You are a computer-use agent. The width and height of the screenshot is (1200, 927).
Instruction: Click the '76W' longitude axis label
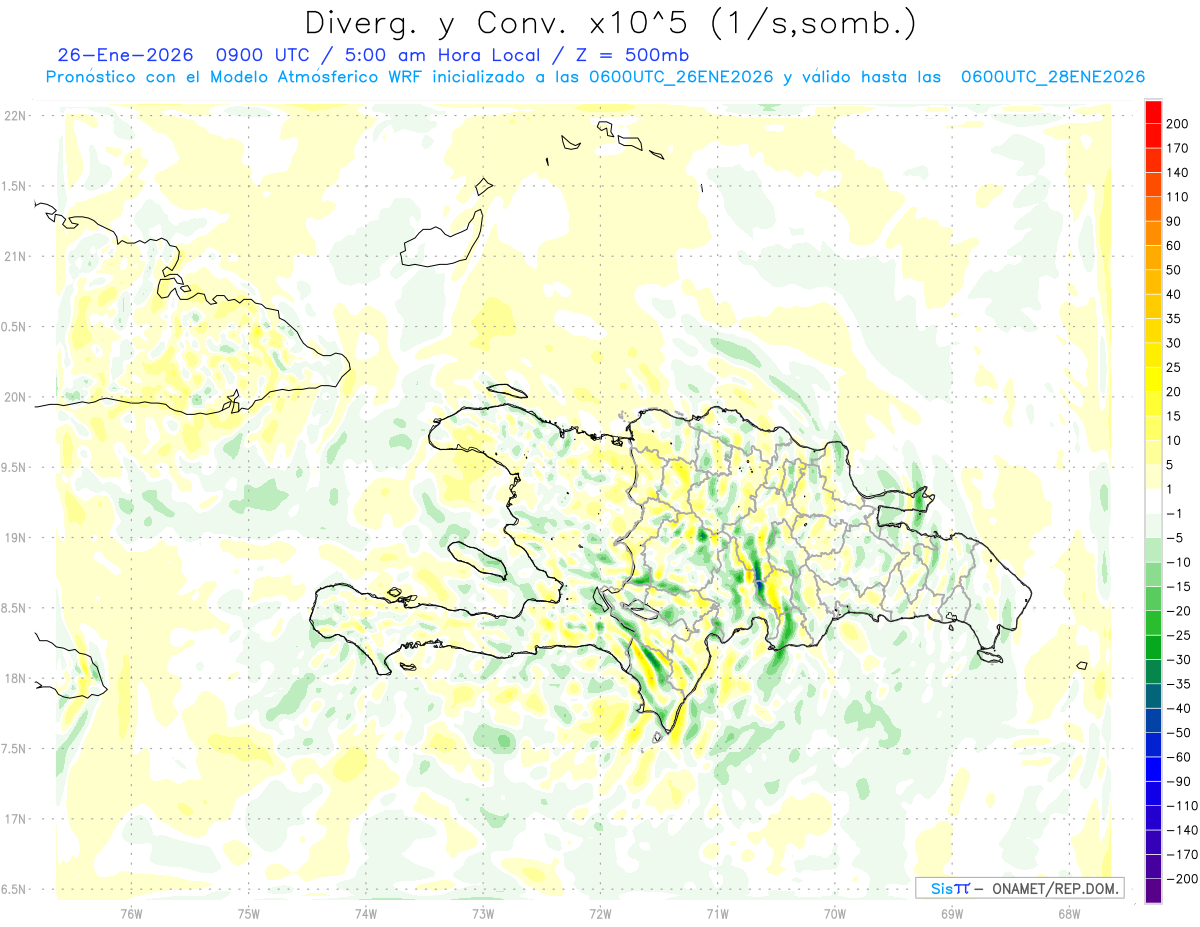coord(132,912)
